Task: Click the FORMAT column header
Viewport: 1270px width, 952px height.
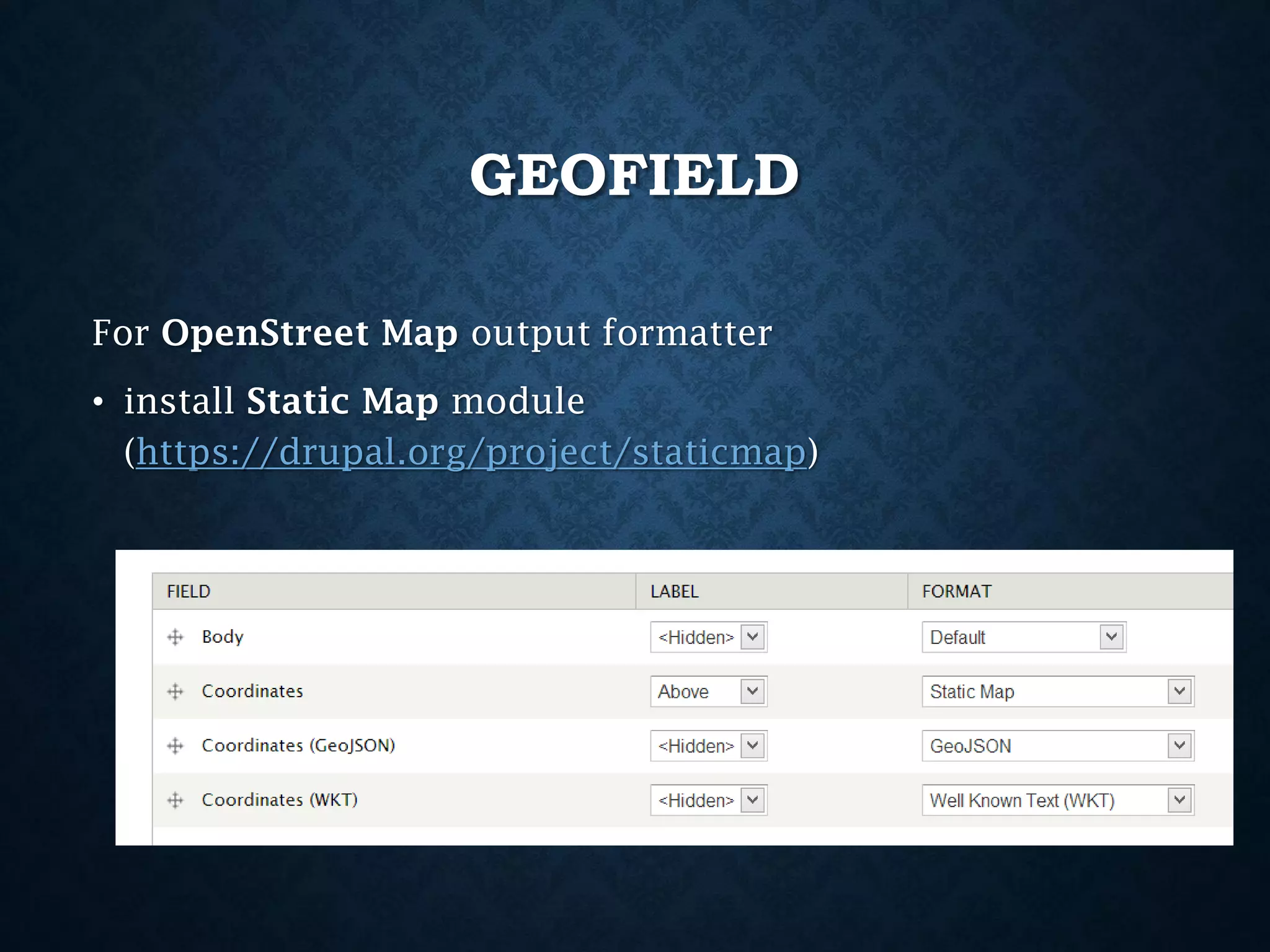Action: pos(956,591)
